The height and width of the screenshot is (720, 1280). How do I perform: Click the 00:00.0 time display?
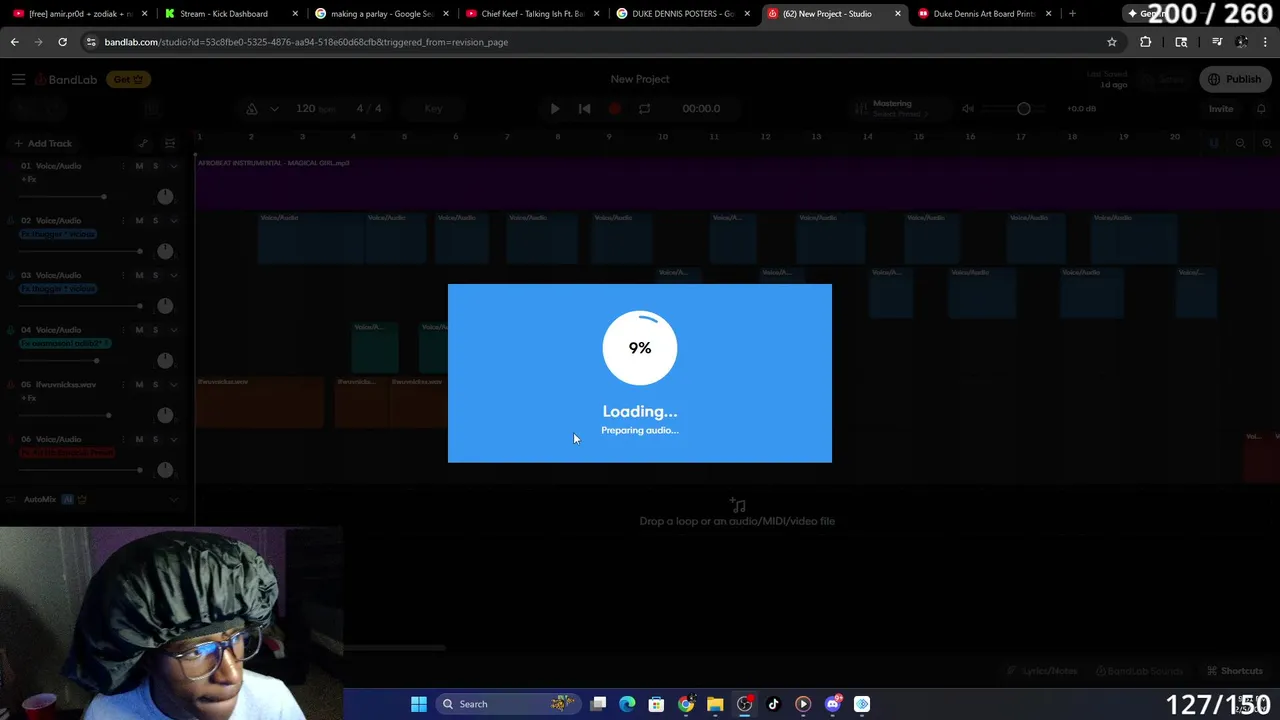click(701, 108)
